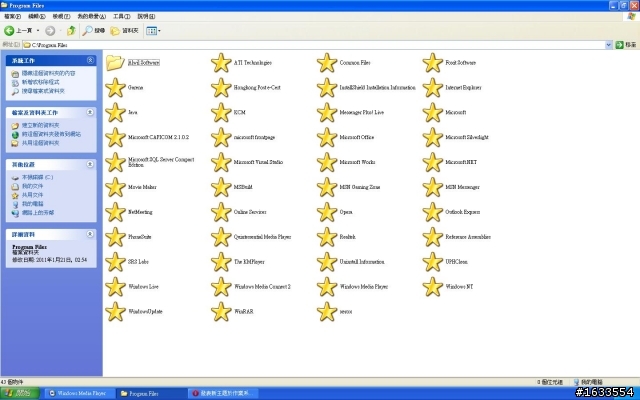Select the Microsoft Silverlight star icon
The image size is (640, 400).
(x=433, y=138)
